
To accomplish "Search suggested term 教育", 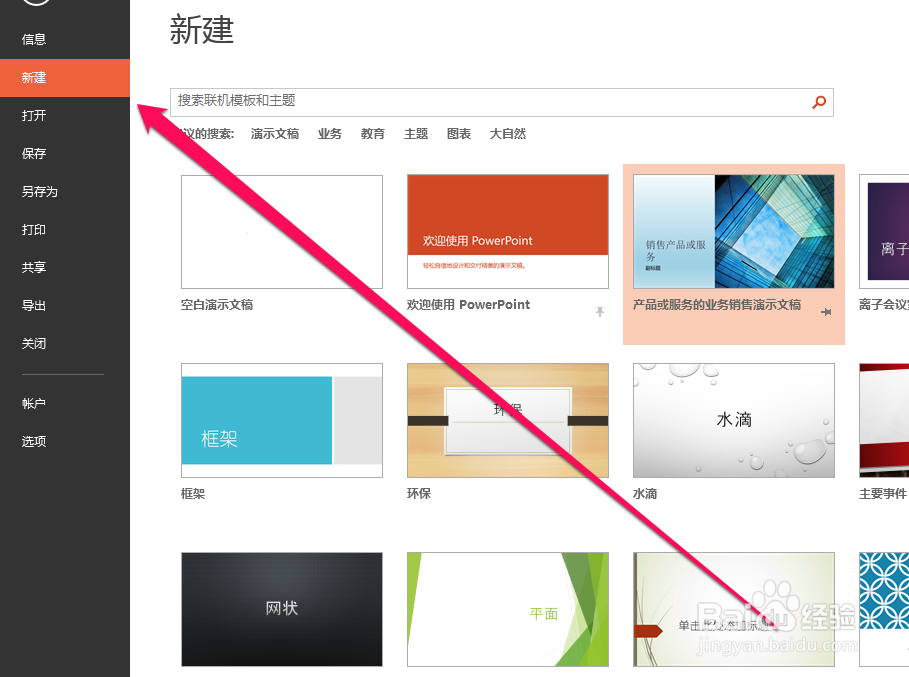I will pyautogui.click(x=373, y=134).
